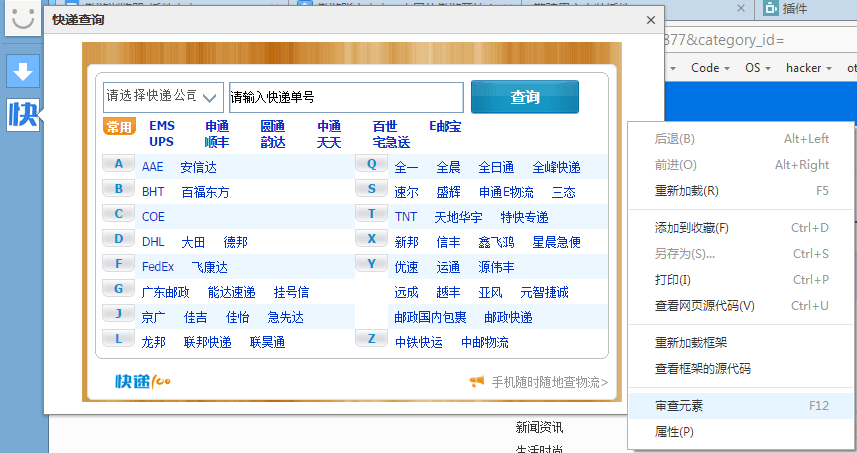Select the TNT courier link
Image resolution: width=857 pixels, height=453 pixels.
406,217
